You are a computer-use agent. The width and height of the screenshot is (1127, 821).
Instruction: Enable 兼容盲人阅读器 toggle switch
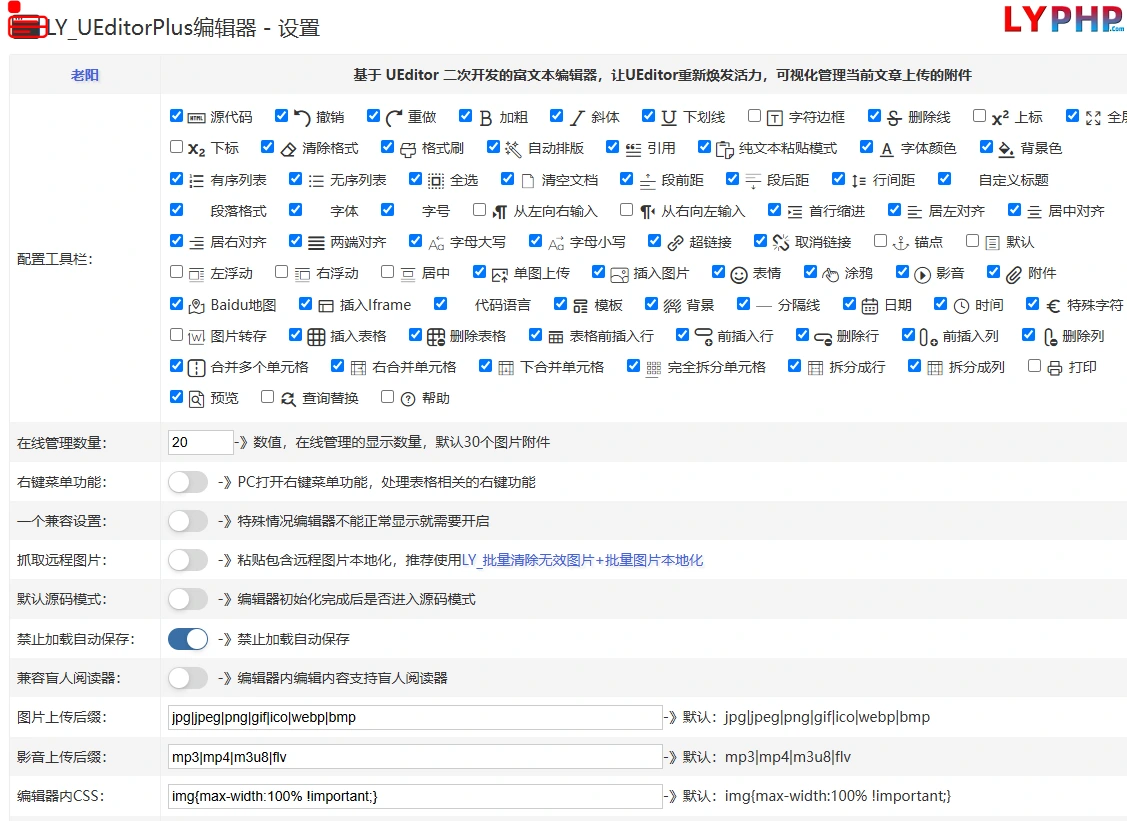[x=188, y=678]
